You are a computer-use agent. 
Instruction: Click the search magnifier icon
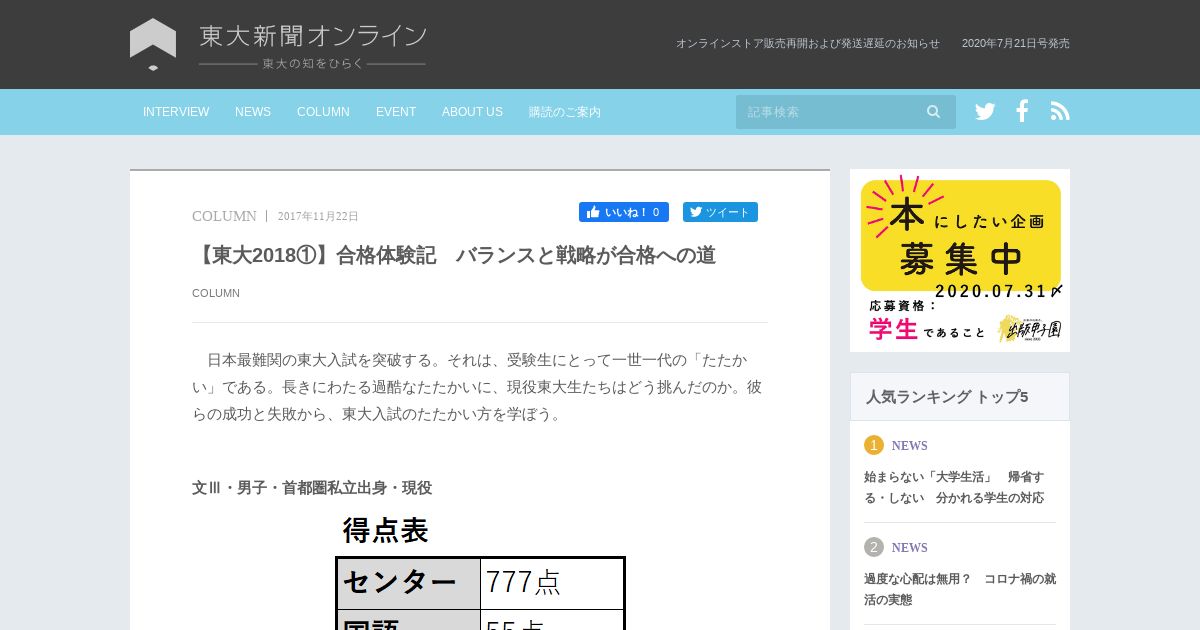pyautogui.click(x=934, y=112)
